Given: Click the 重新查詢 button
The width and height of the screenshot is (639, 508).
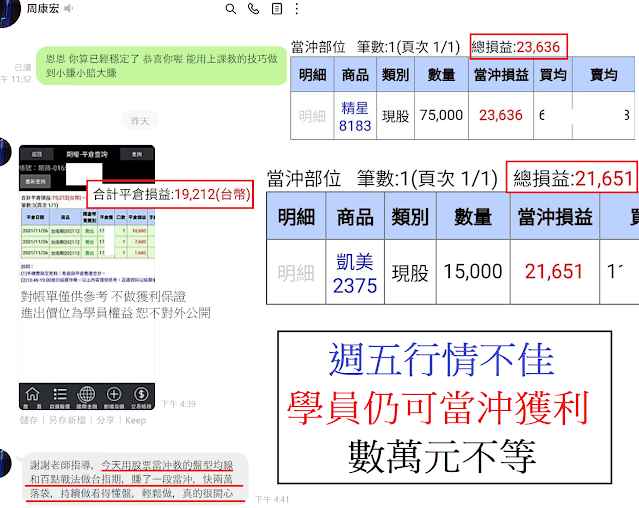Looking at the screenshot, I should [x=36, y=182].
